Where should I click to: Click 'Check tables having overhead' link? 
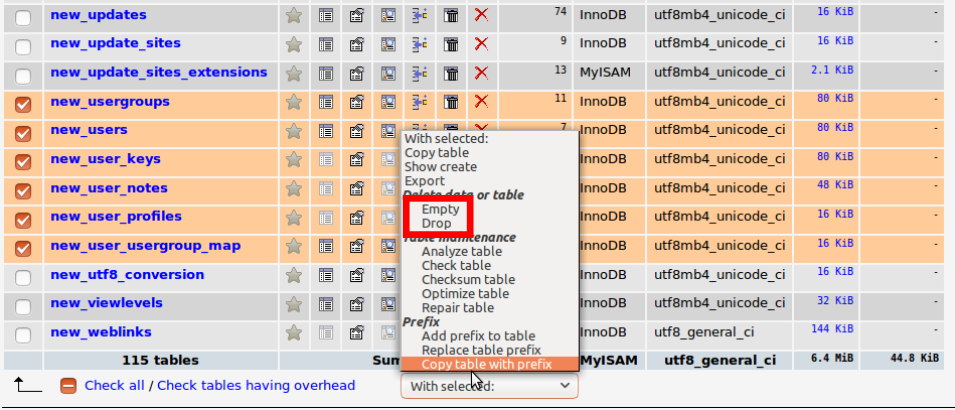point(256,385)
